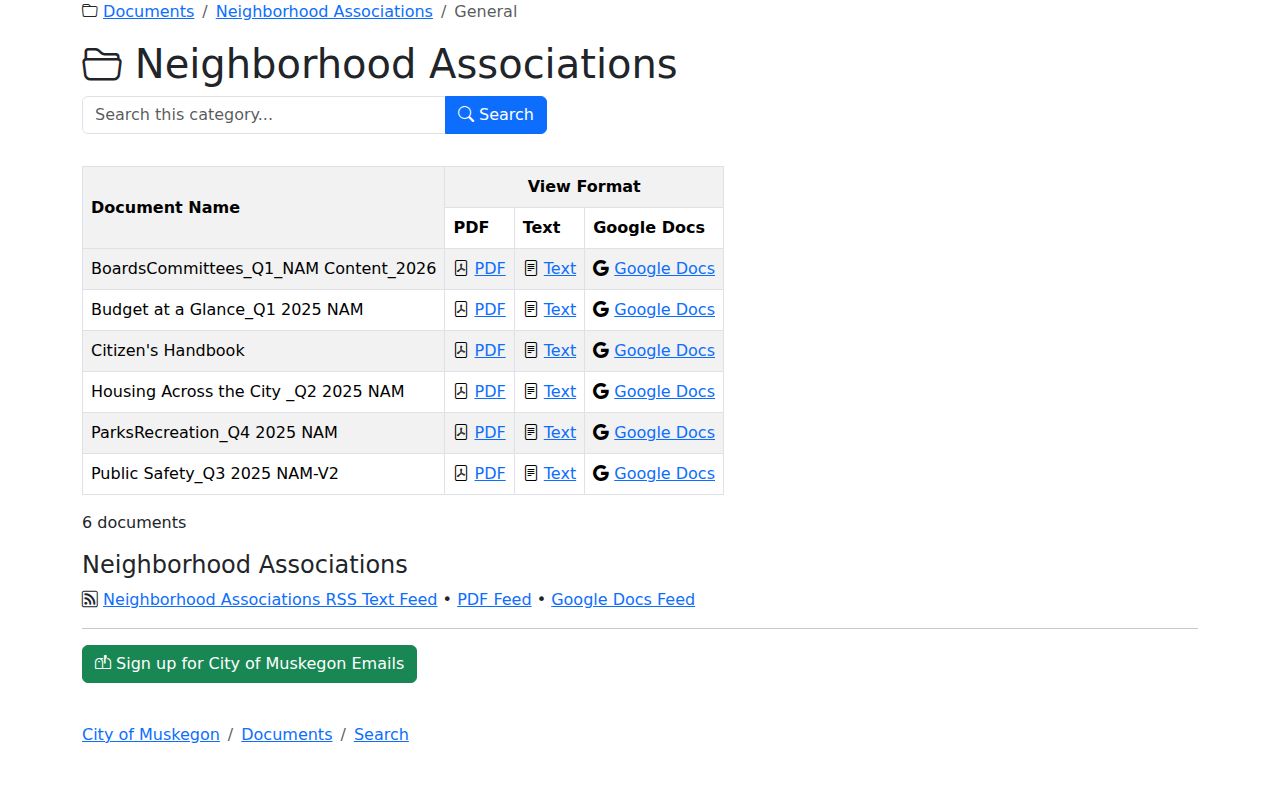The height and width of the screenshot is (800, 1280).
Task: Open Documents link in footer
Action: 287,734
